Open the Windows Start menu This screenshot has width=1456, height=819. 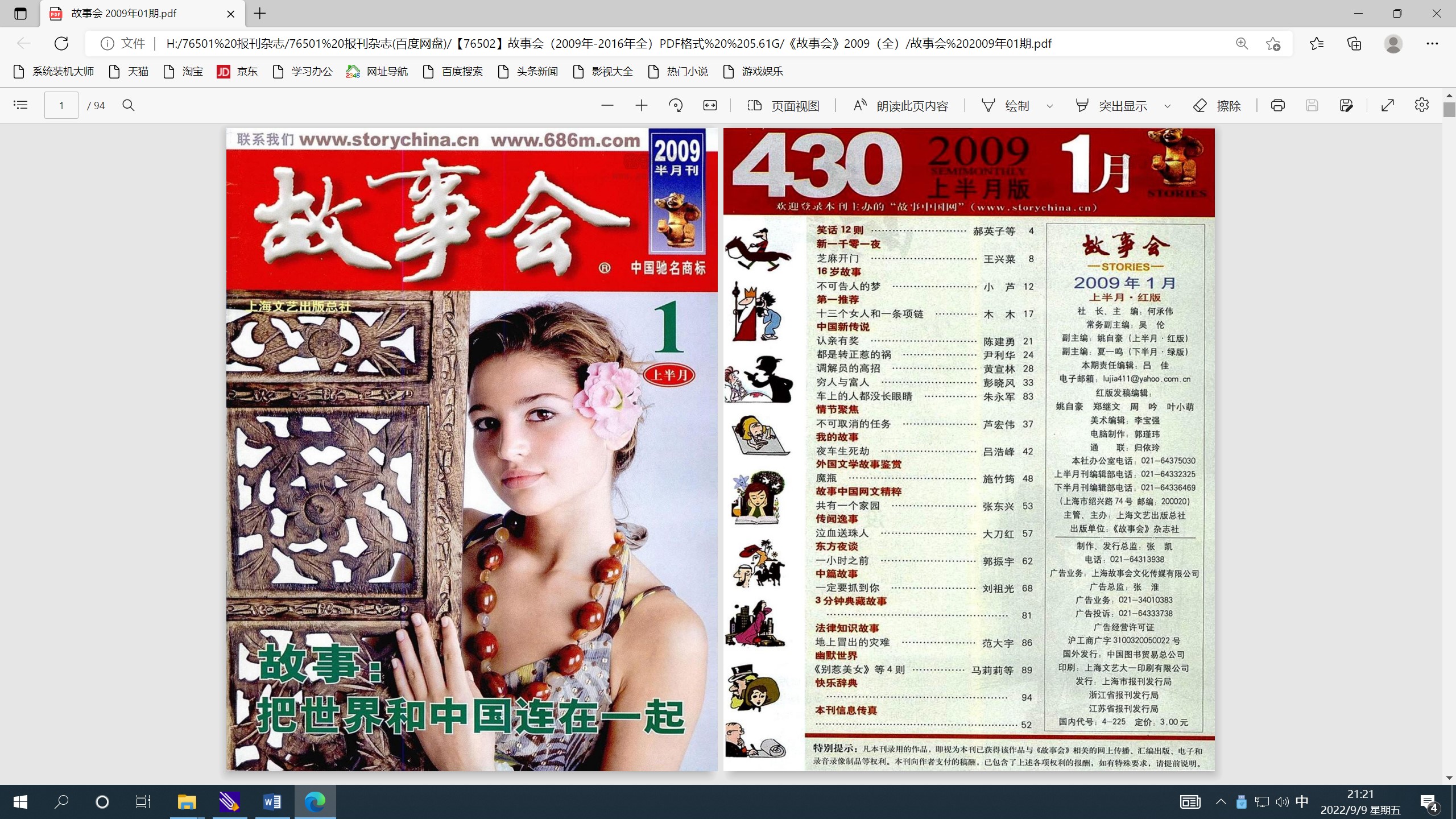point(20,802)
